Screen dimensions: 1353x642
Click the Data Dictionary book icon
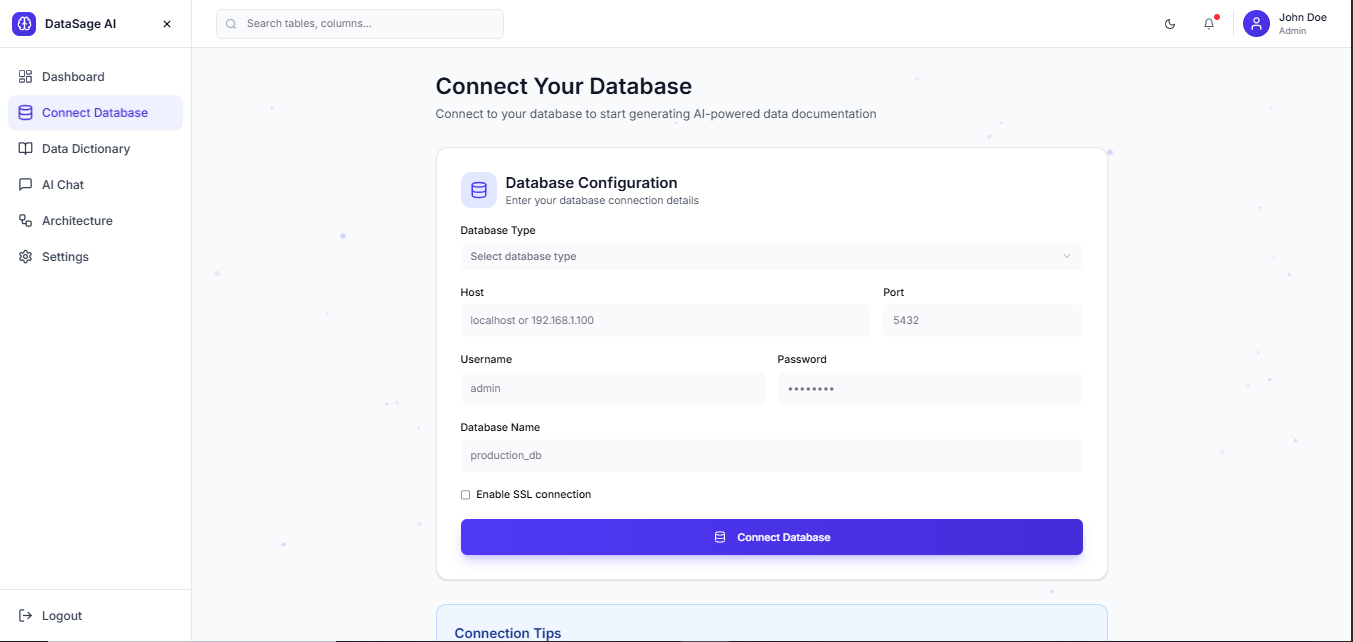point(25,149)
